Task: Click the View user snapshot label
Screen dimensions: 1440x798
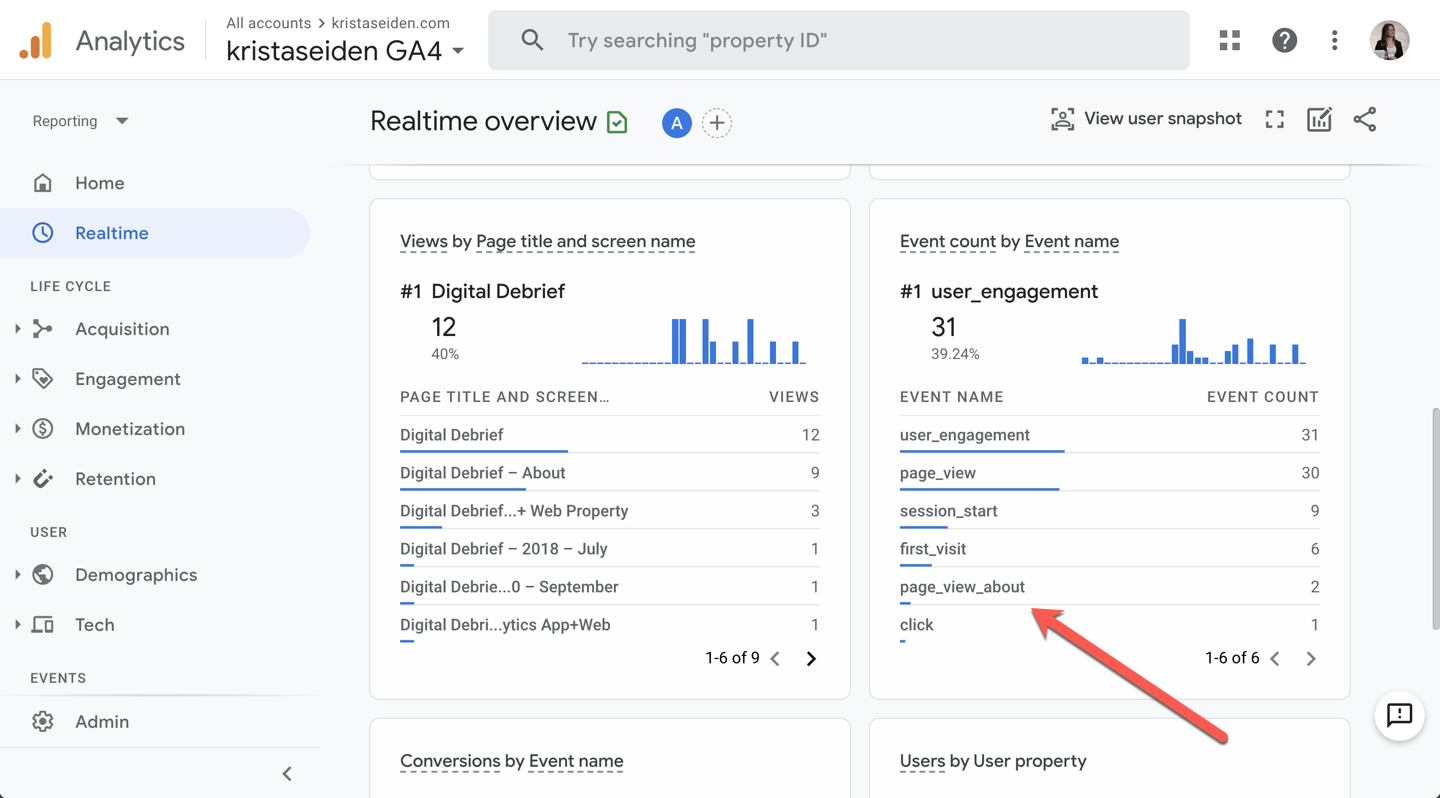Action: point(1163,119)
